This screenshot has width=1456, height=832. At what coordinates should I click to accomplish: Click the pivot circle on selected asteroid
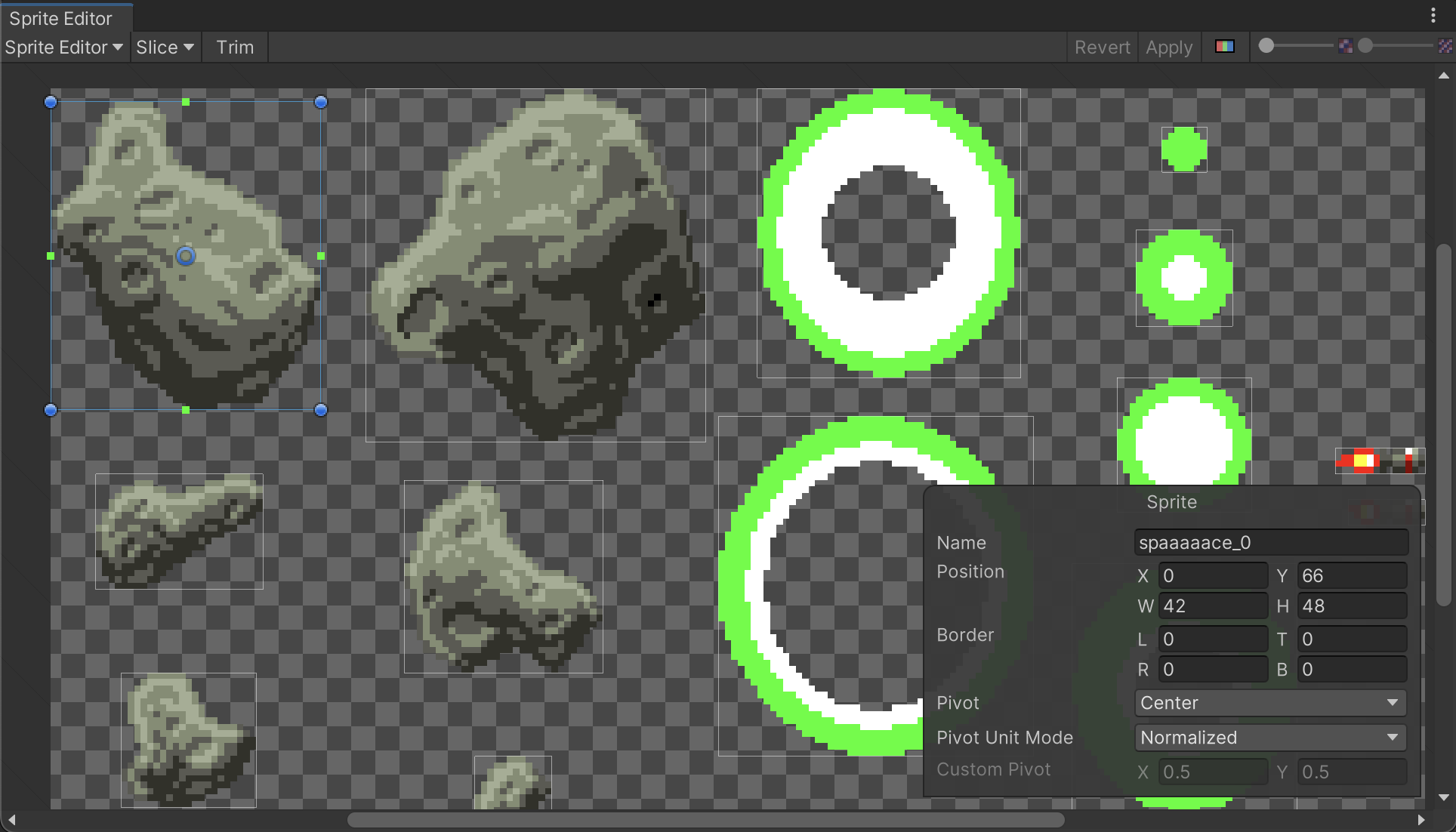(x=186, y=256)
